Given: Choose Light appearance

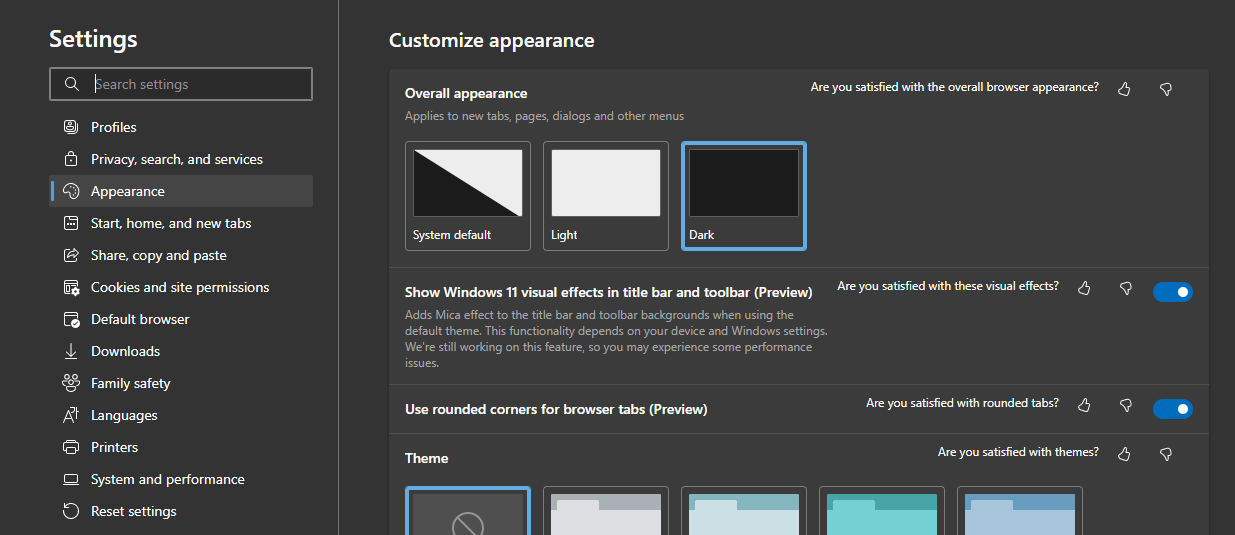Looking at the screenshot, I should 606,196.
